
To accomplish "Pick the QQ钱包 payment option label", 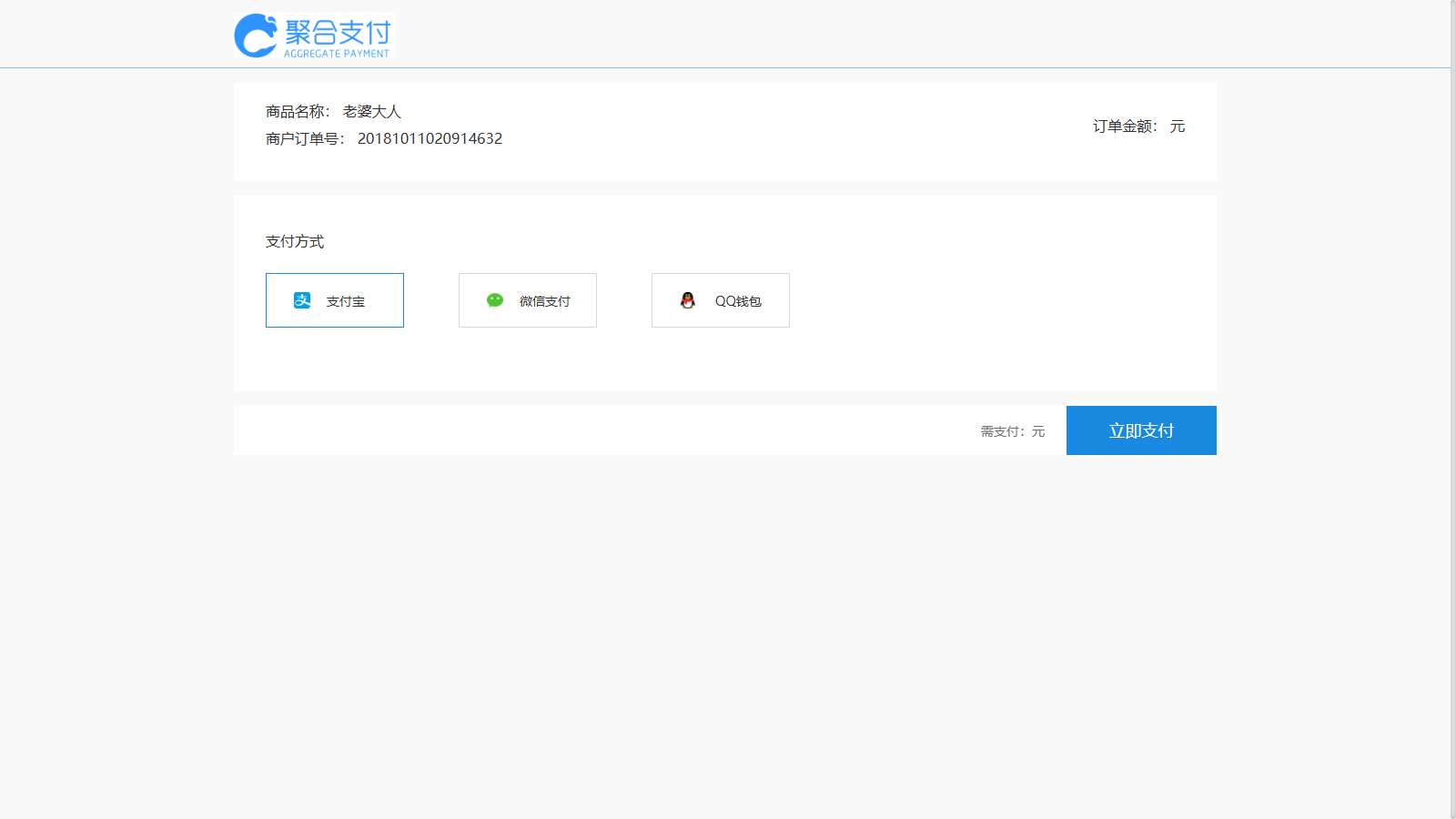I will (x=738, y=301).
